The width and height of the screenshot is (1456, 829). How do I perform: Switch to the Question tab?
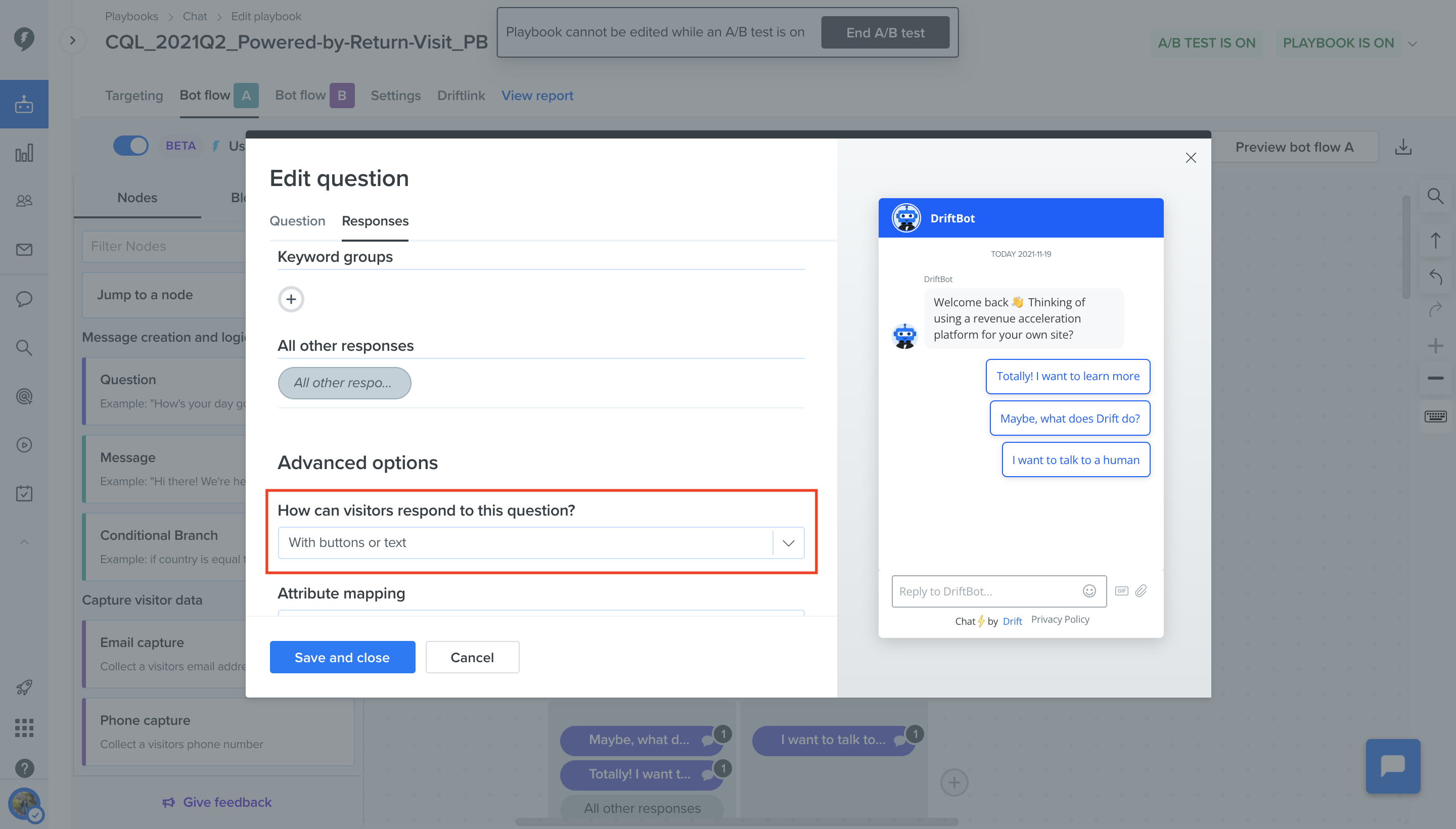point(297,221)
